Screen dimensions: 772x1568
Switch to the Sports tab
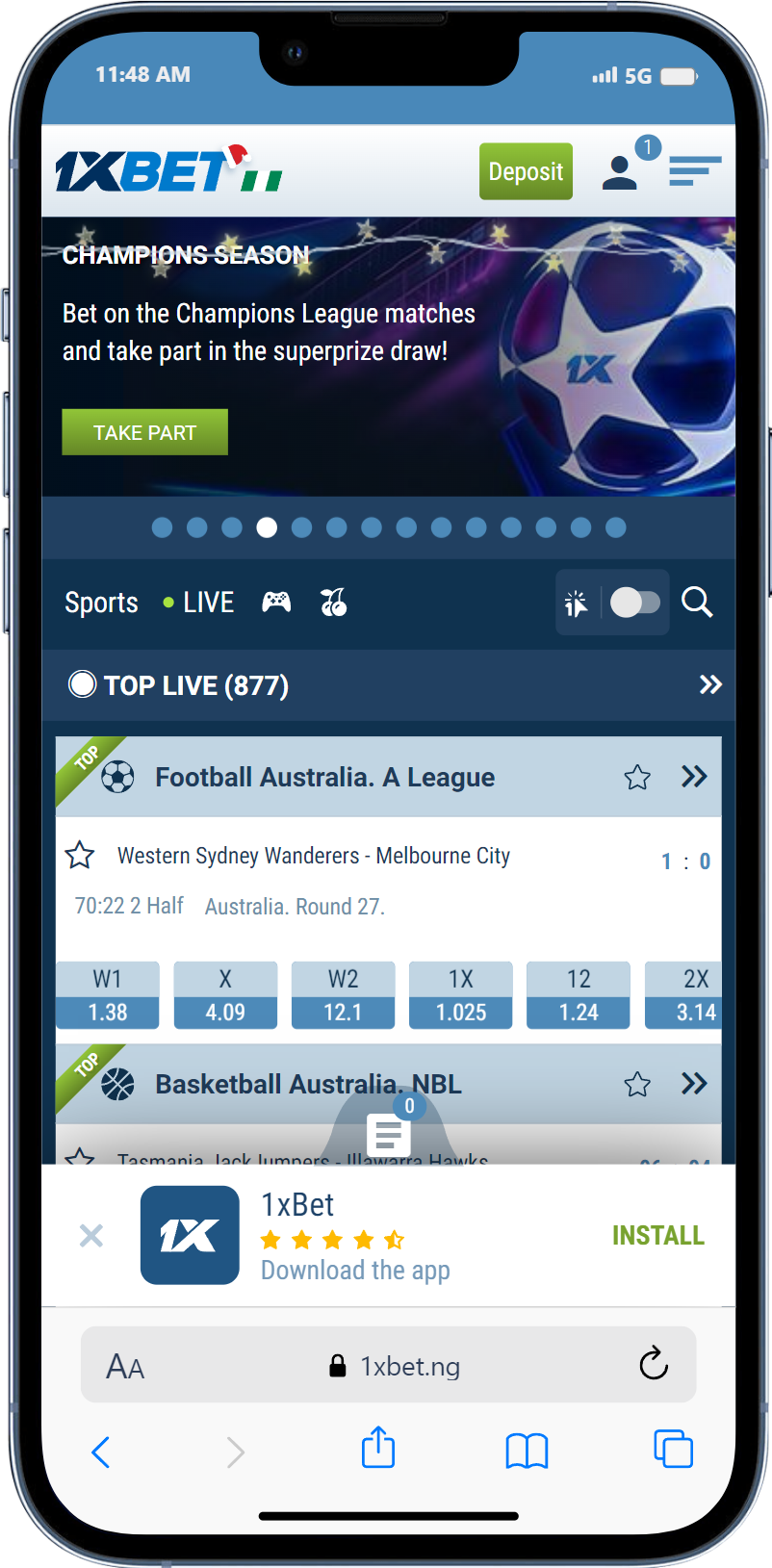tap(101, 603)
